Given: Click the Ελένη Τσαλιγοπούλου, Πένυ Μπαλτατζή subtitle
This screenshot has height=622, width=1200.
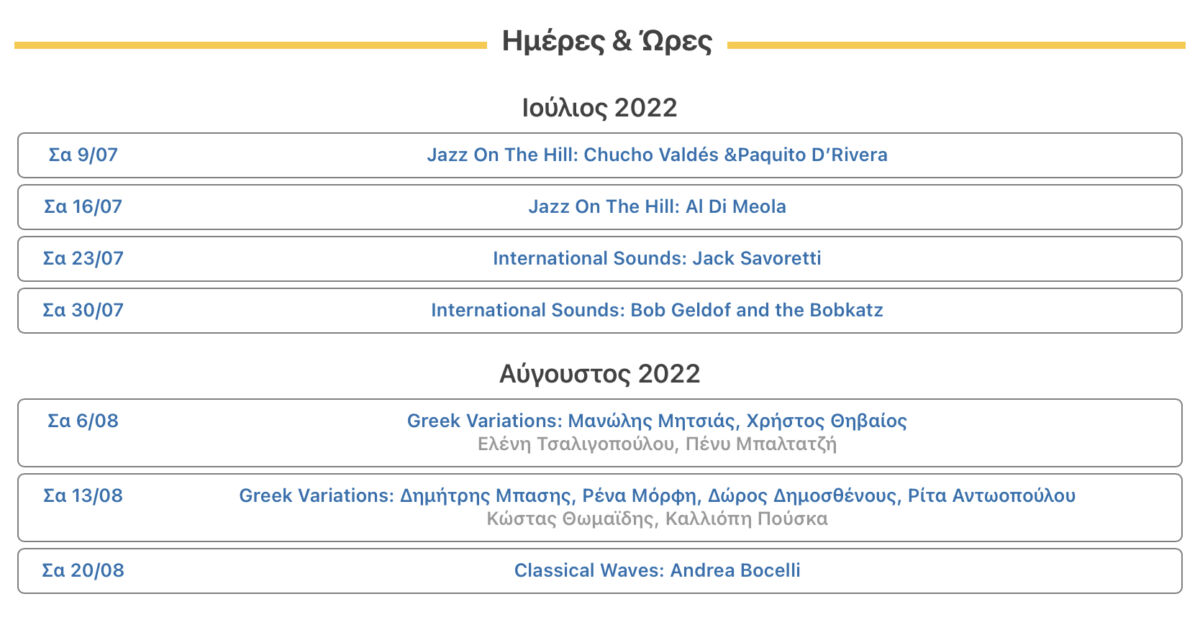Looking at the screenshot, I should pyautogui.click(x=656, y=444).
